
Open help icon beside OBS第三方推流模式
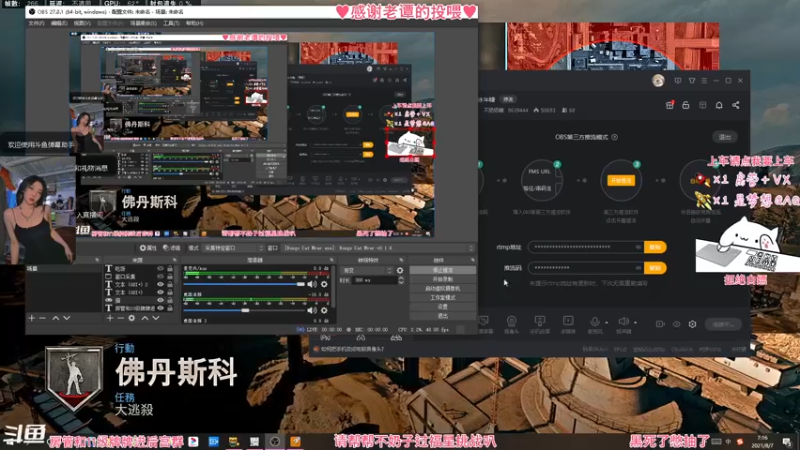(615, 137)
